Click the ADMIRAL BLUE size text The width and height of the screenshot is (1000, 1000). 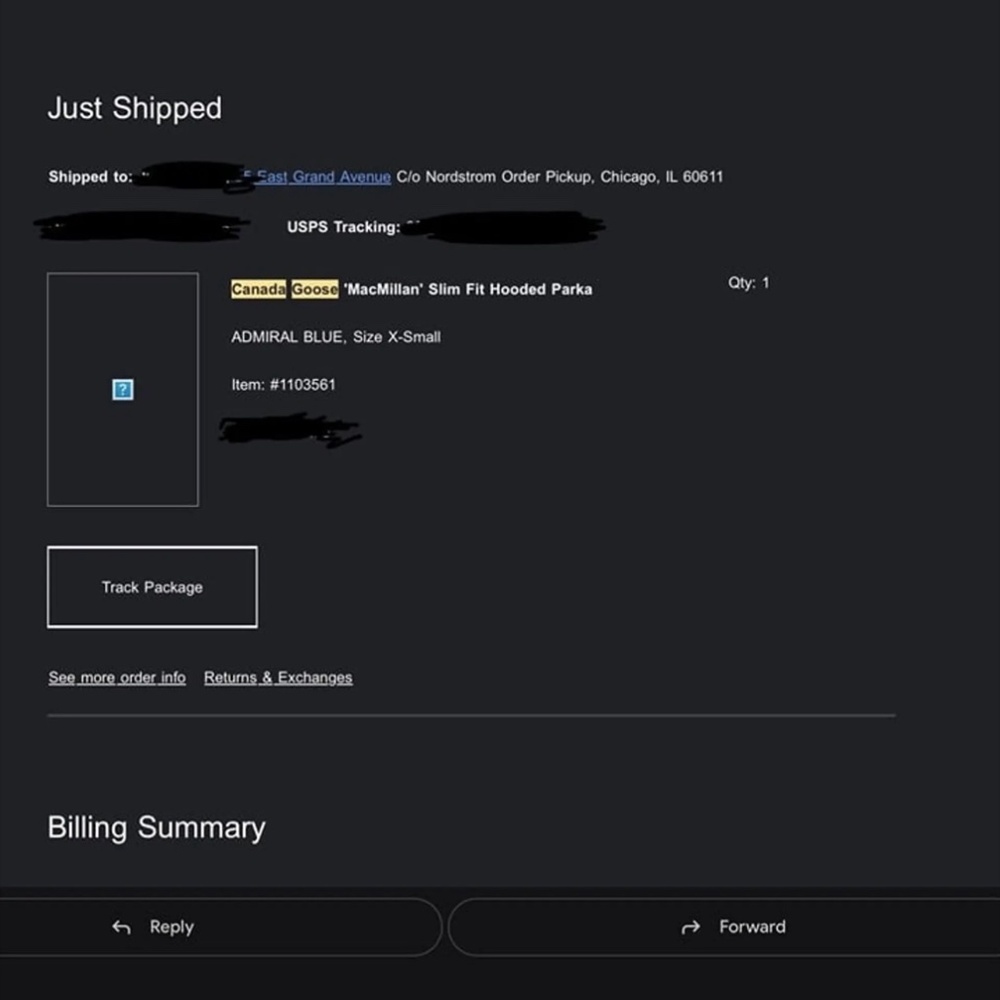coord(335,337)
